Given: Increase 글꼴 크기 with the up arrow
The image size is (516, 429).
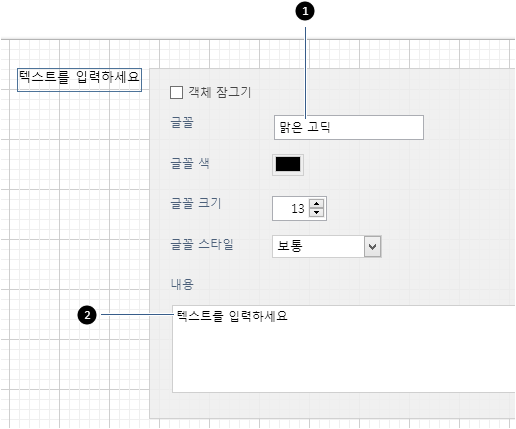Looking at the screenshot, I should pyautogui.click(x=316, y=203).
